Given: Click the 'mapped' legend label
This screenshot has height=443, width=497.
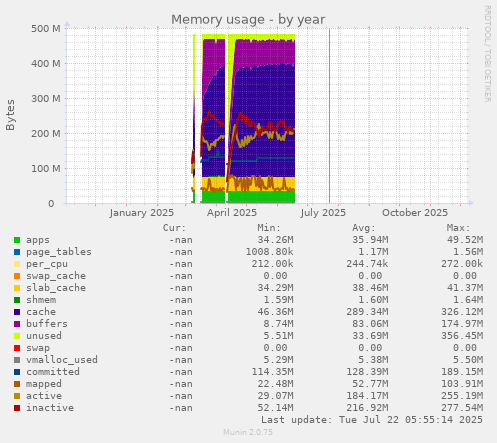Looking at the screenshot, I should click(x=44, y=384).
